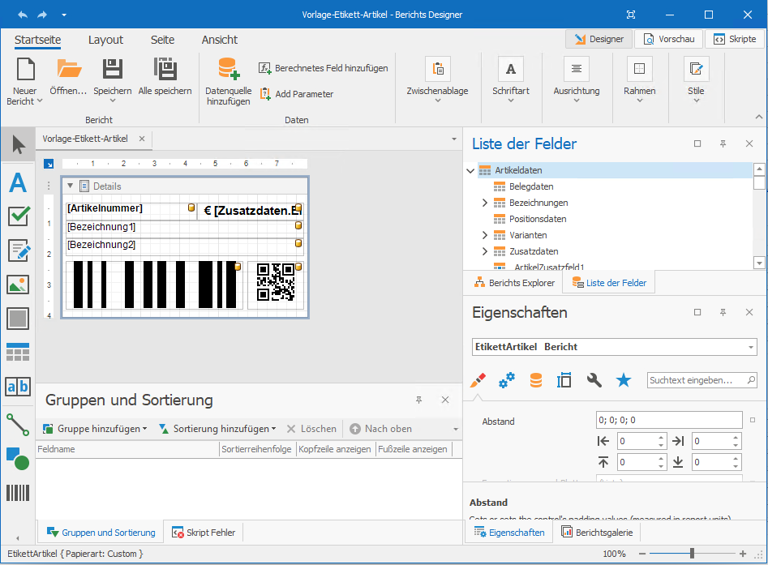Switch to the Startseite ribbon tab
Screen dimensions: 768x565
(38, 40)
